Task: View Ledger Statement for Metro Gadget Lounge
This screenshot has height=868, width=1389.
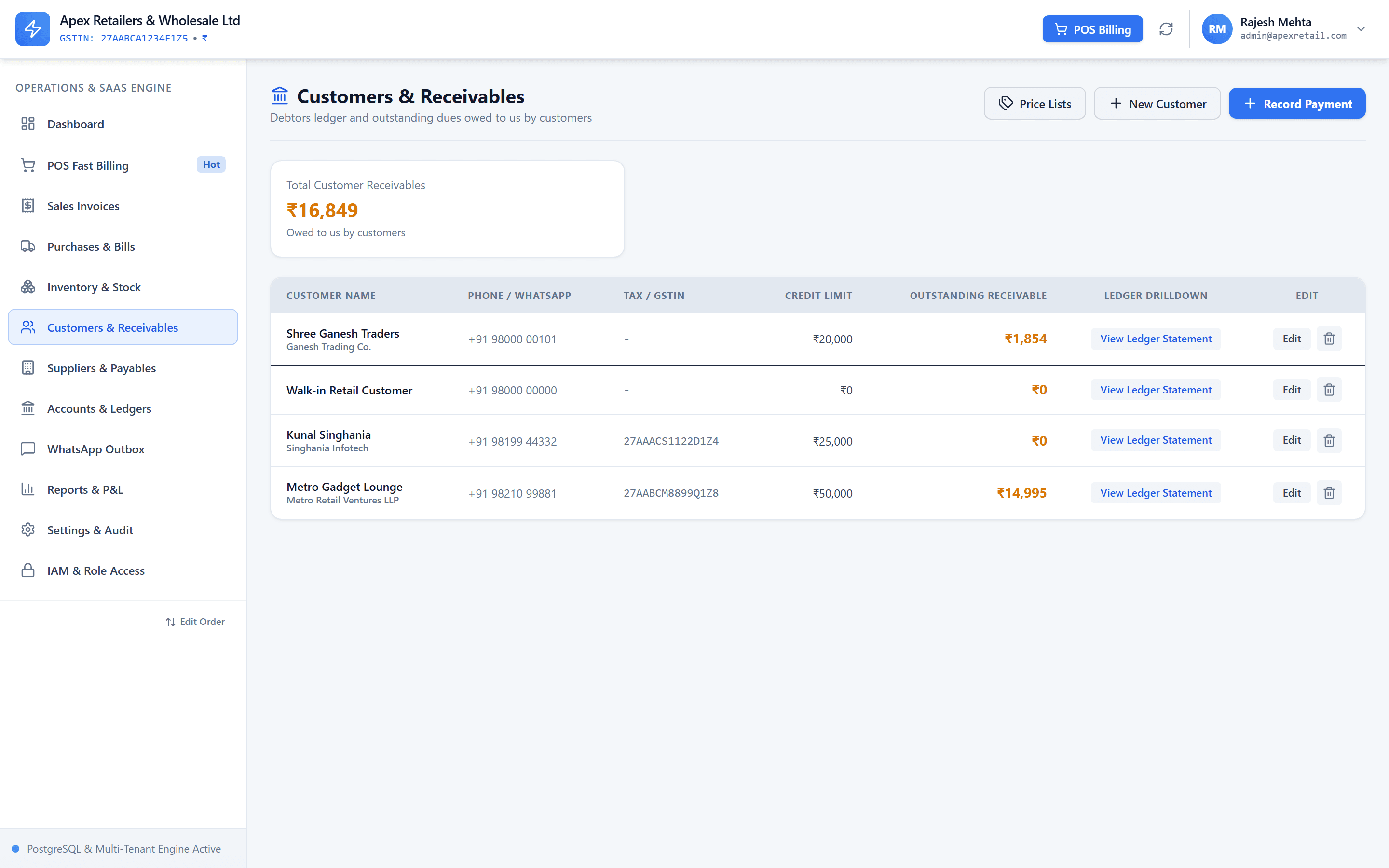Action: click(1156, 493)
